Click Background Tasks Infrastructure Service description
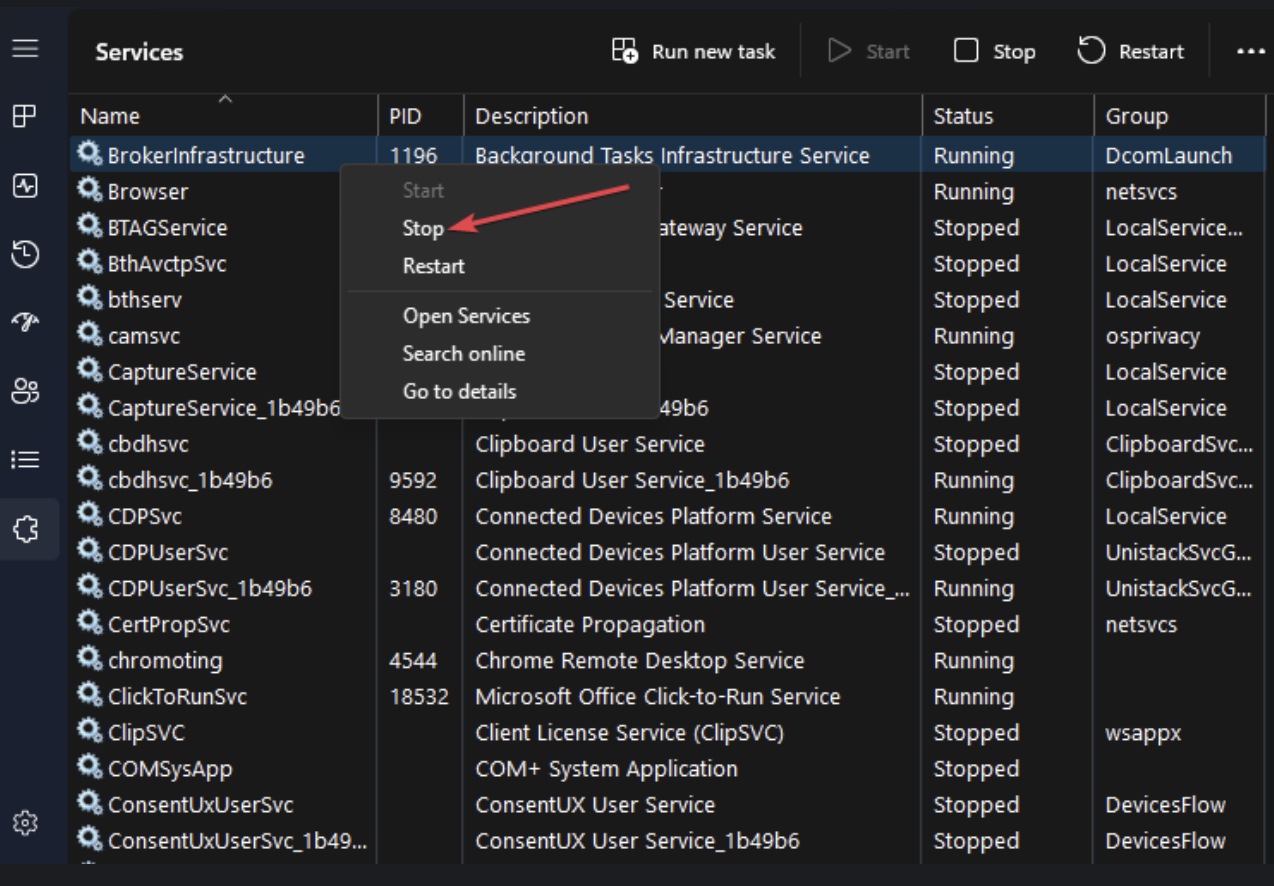Screen dimensions: 1274x886 click(x=672, y=156)
